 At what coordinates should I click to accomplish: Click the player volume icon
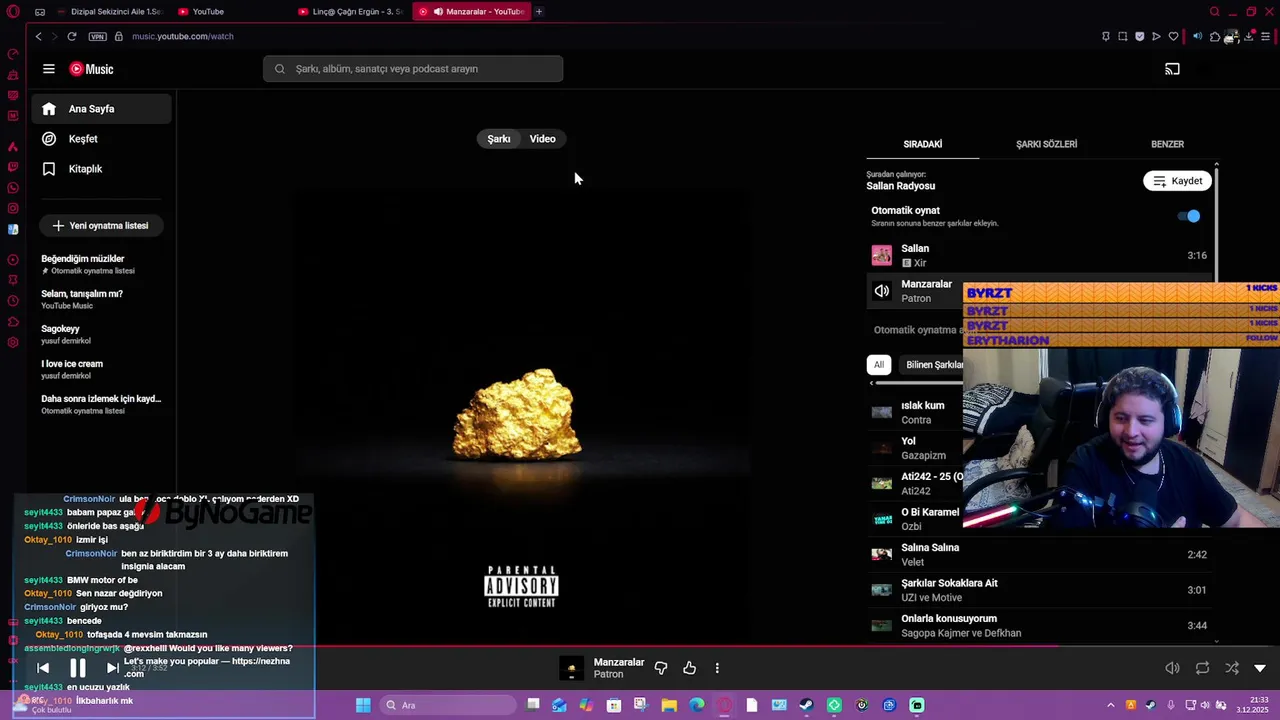point(1172,668)
